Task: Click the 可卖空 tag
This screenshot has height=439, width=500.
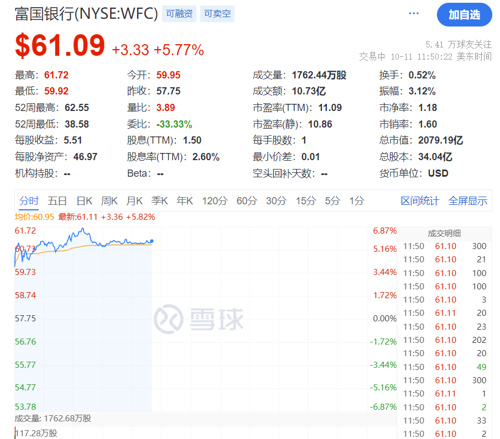Action: tap(217, 14)
